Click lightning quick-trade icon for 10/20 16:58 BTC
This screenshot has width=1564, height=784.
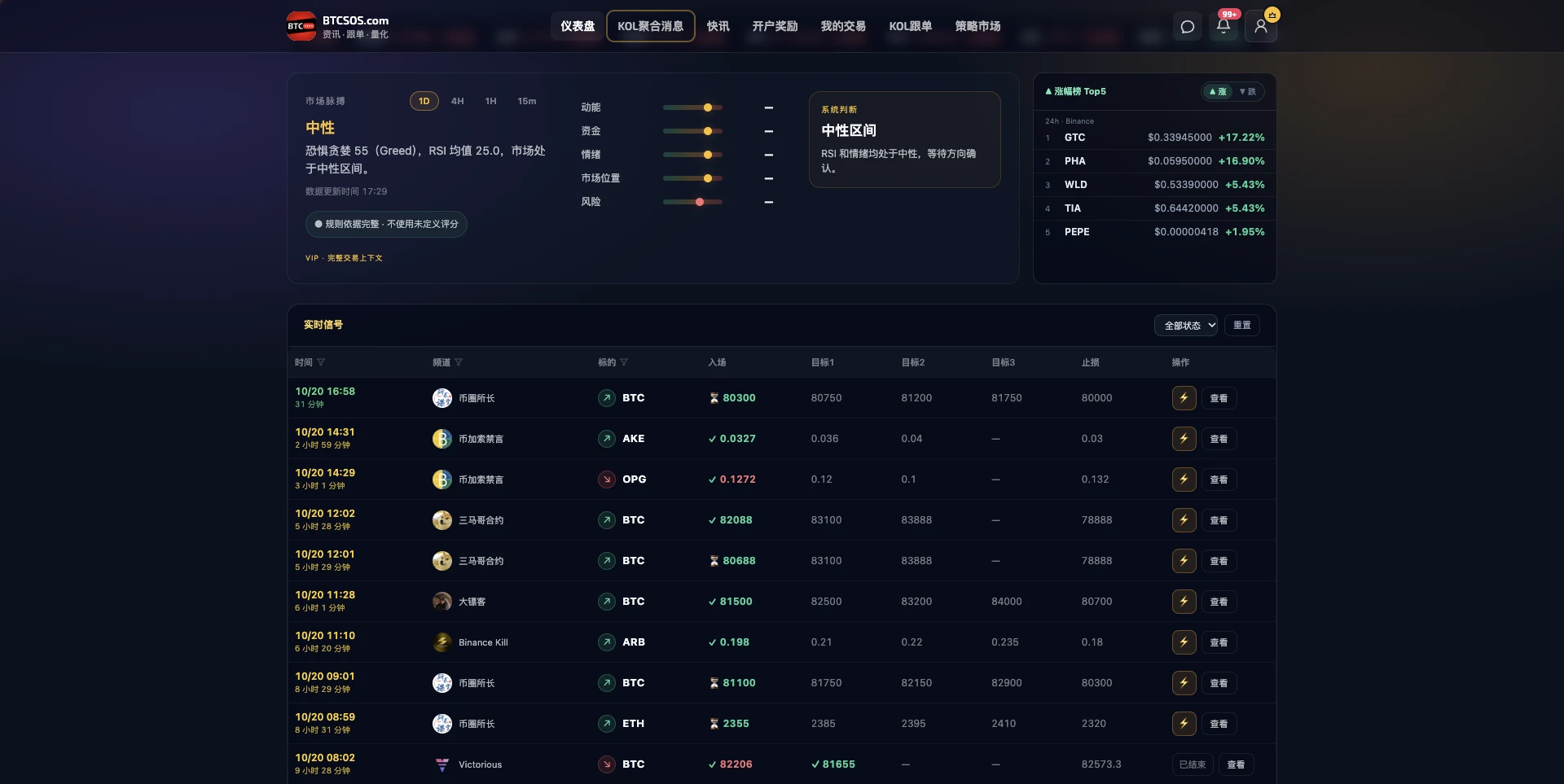click(x=1184, y=398)
